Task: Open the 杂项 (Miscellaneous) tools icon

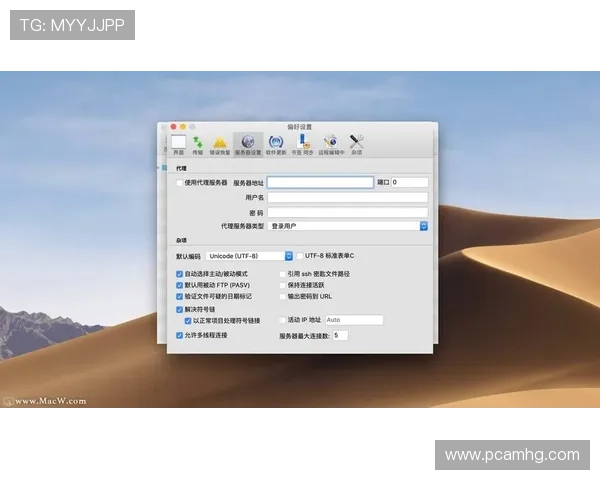Action: coord(357,143)
